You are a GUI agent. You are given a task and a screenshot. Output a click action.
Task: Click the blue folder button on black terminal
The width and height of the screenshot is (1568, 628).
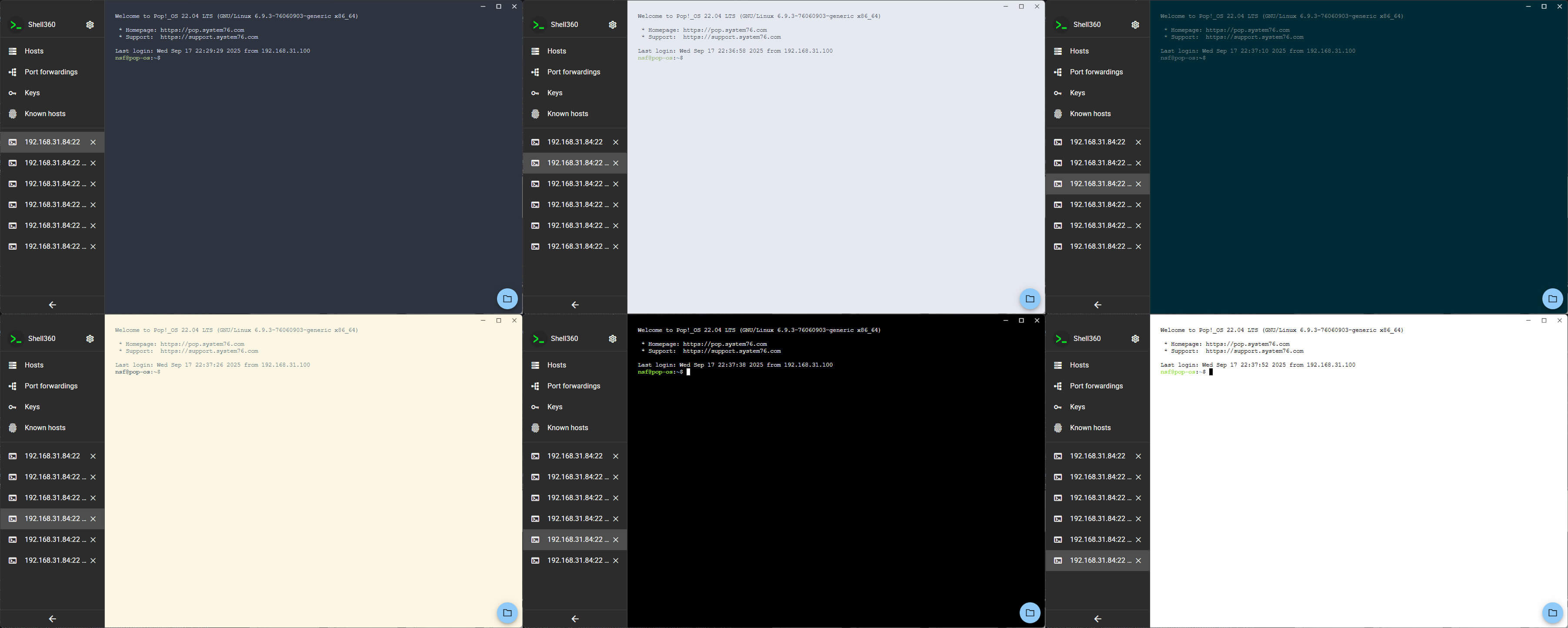[1029, 613]
